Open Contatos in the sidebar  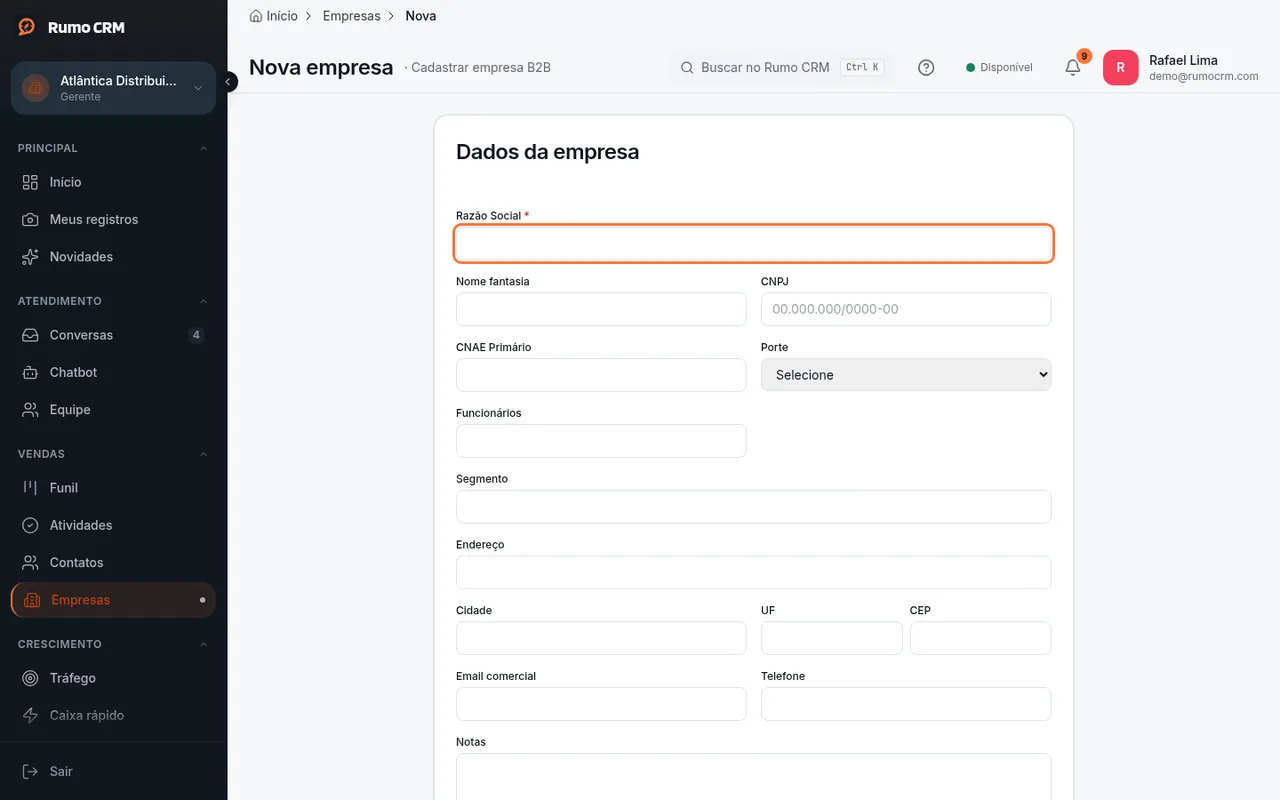[114, 562]
